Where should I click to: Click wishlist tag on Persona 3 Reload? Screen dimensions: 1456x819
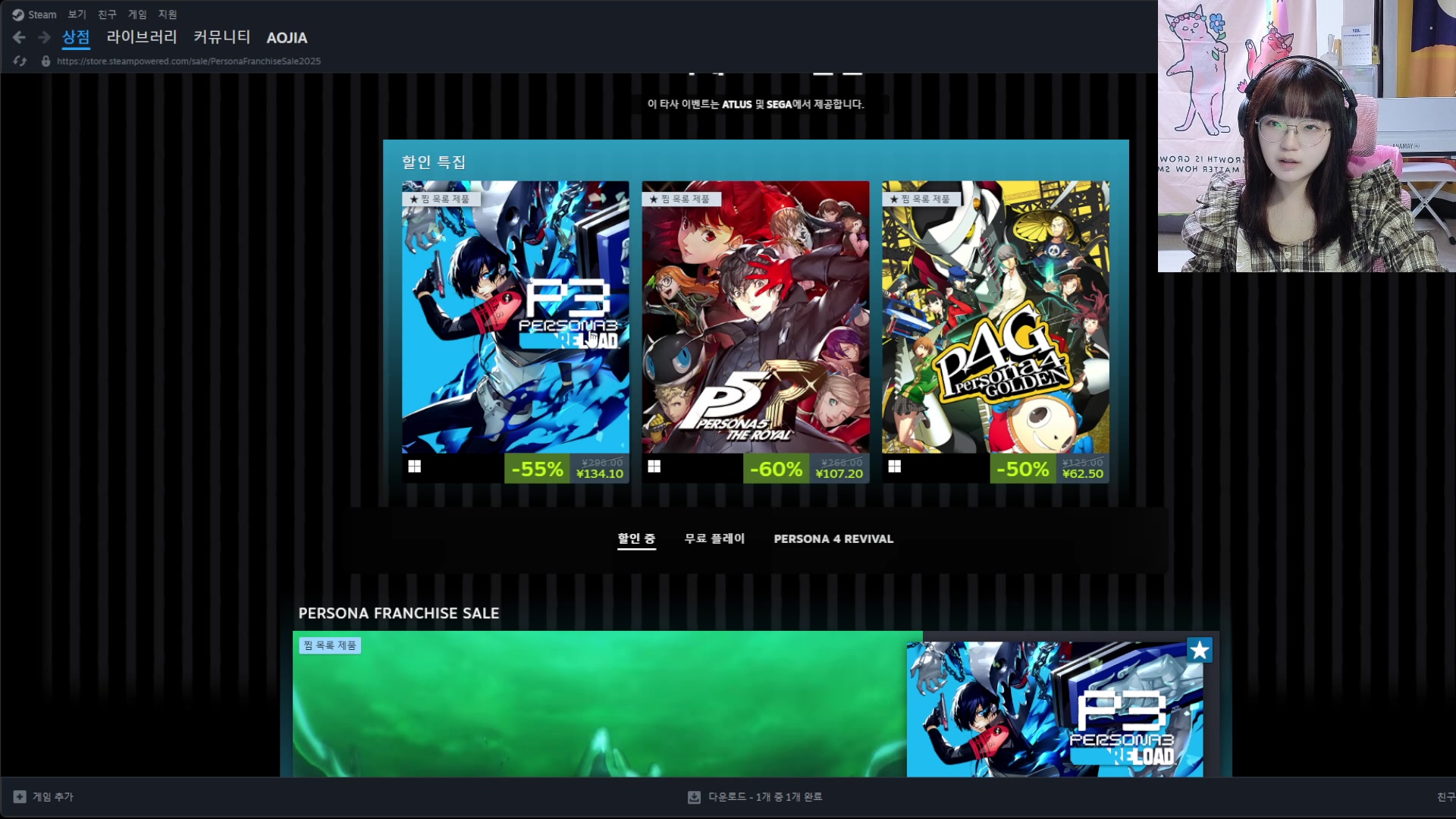tap(441, 199)
